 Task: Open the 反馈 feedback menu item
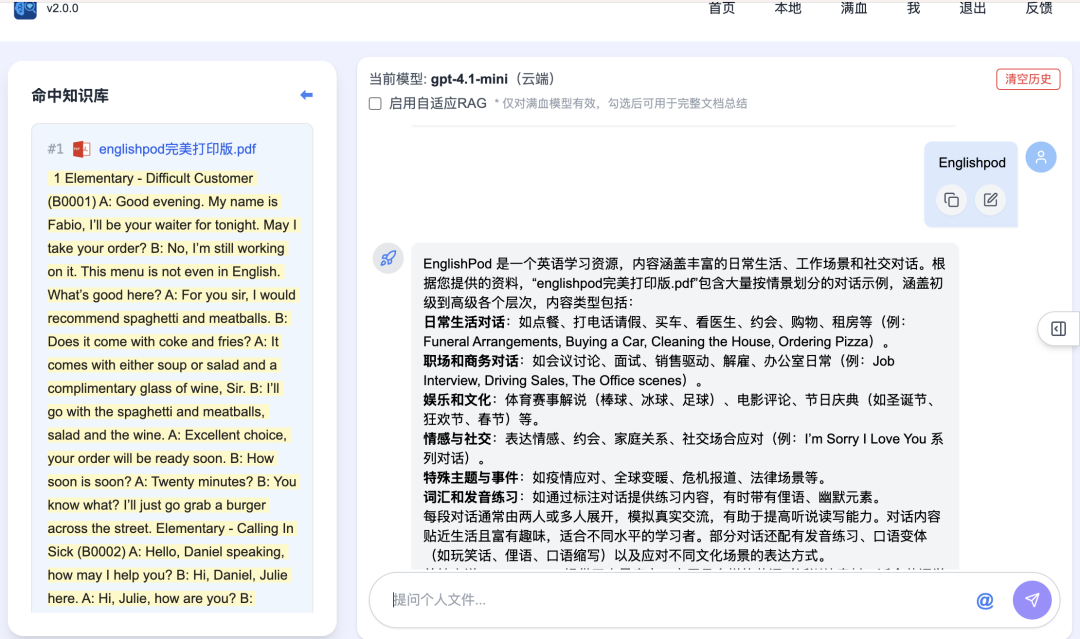click(1039, 8)
